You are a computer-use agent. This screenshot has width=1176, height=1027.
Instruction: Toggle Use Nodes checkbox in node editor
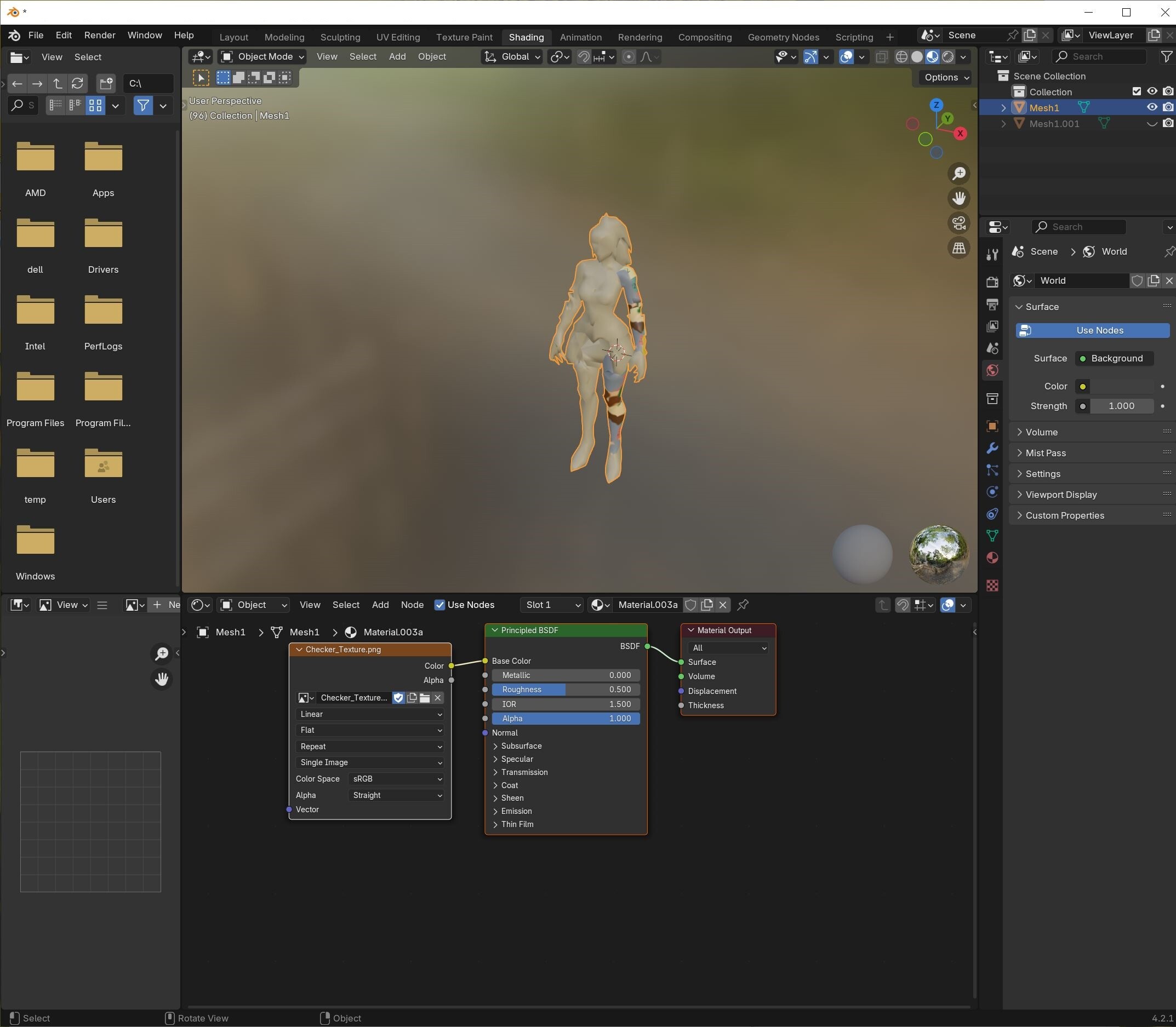click(x=440, y=605)
